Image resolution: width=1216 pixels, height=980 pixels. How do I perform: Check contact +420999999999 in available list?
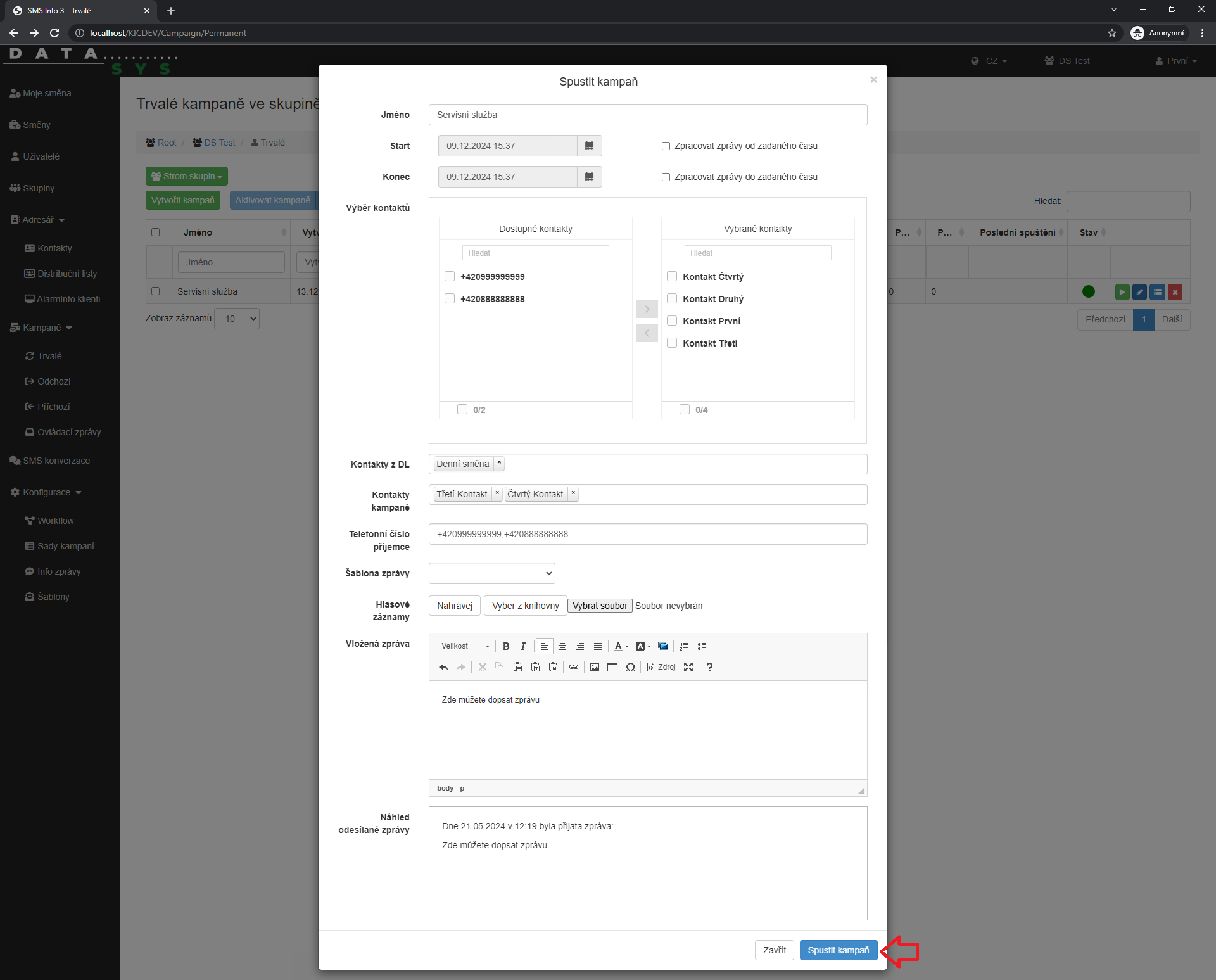click(450, 276)
